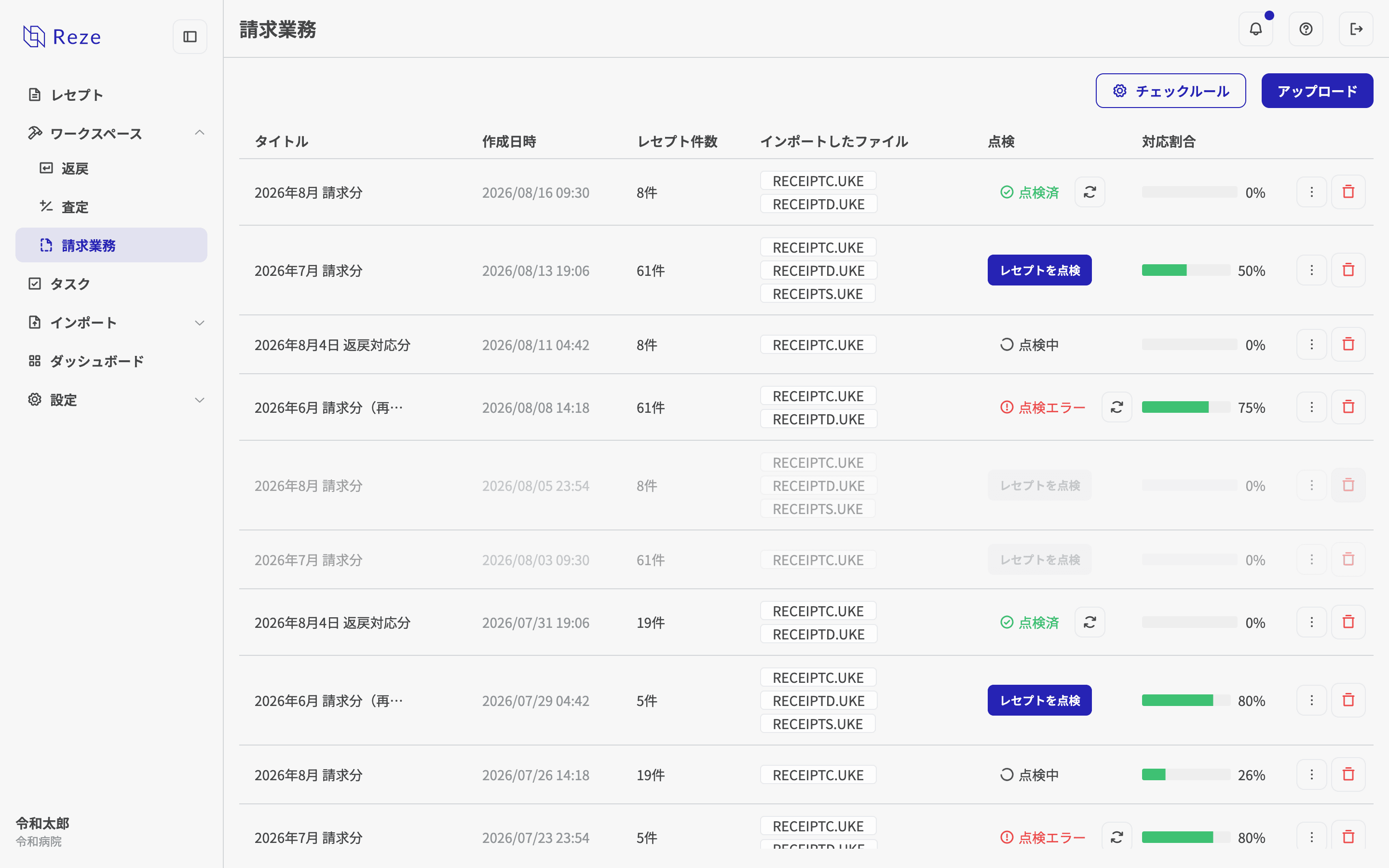
Task: Click title 2026年8月4日 返戻対応分 dated 2026/08/11
Action: pos(332,345)
